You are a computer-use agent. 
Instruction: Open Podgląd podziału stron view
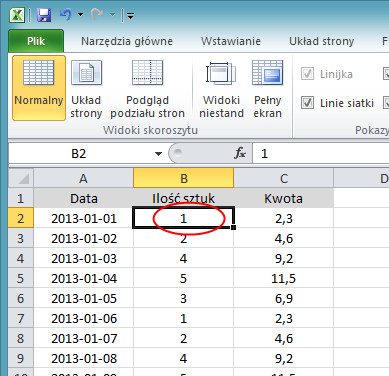point(147,88)
